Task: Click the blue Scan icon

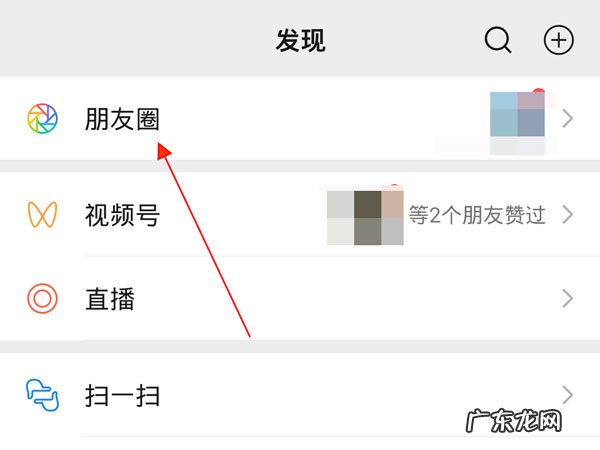Action: pos(42,395)
